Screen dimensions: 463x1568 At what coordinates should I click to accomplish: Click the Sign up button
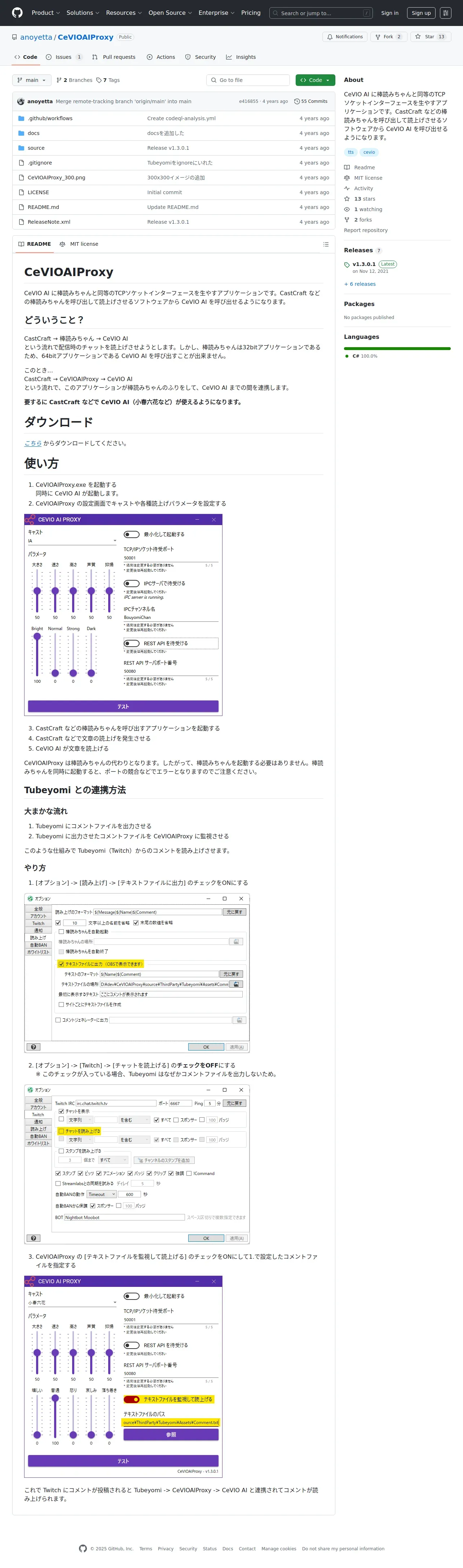421,13
